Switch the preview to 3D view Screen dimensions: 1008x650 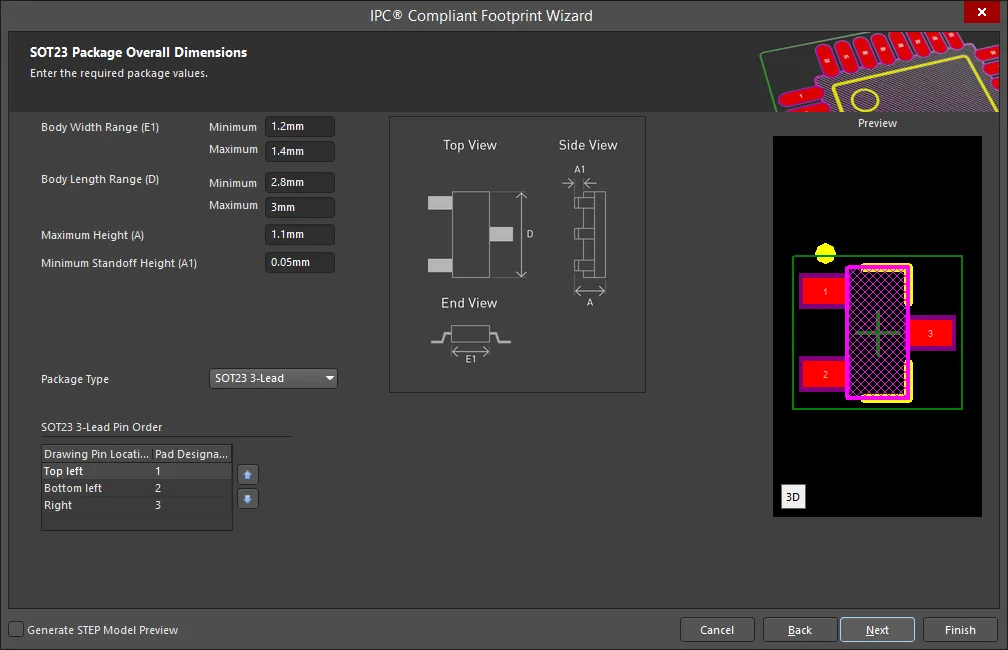(793, 497)
